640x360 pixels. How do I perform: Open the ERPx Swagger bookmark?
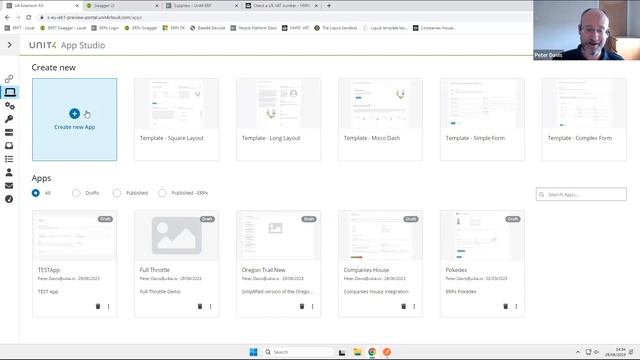click(x=141, y=28)
